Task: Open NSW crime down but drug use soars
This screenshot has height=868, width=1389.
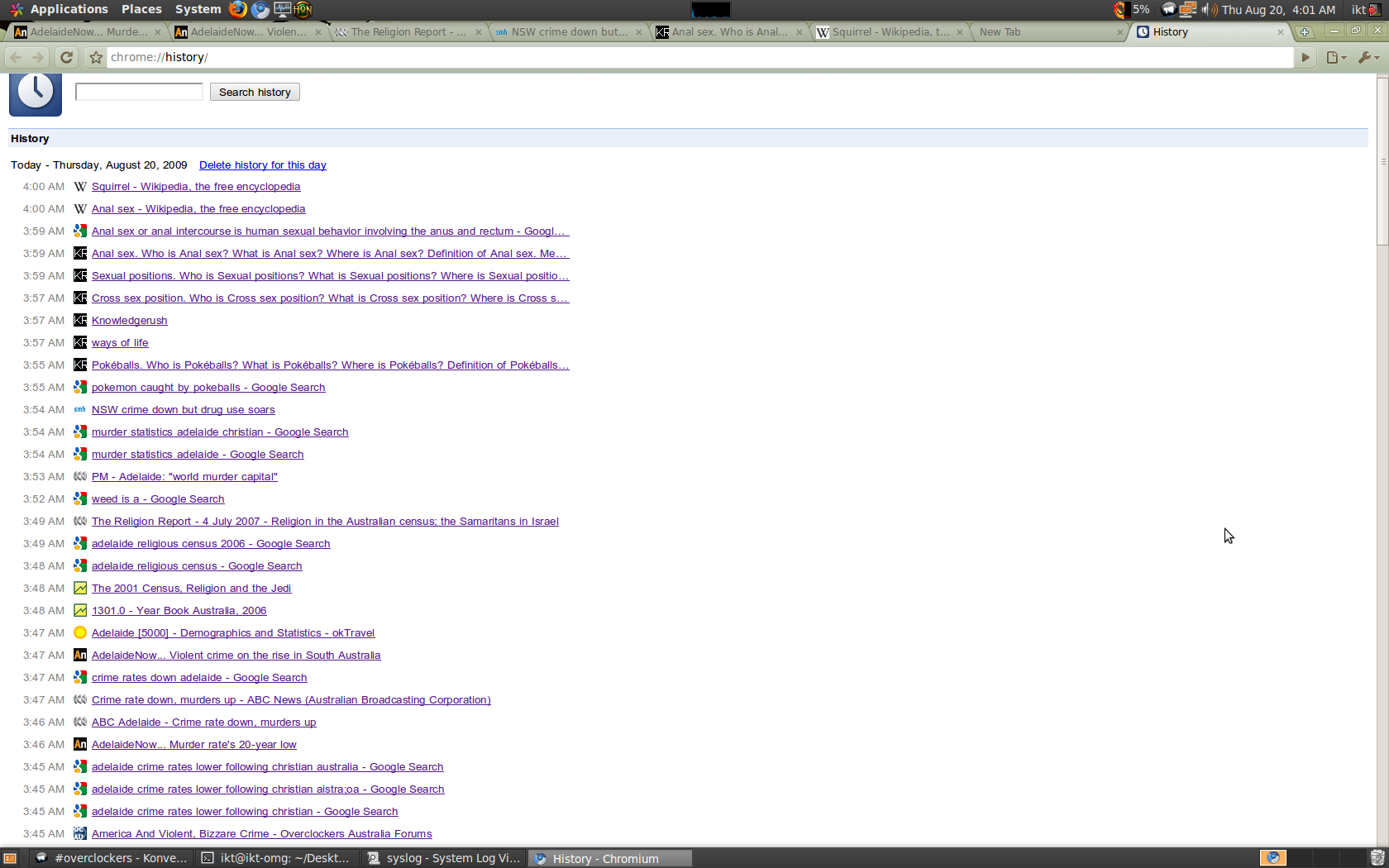Action: 184,410
